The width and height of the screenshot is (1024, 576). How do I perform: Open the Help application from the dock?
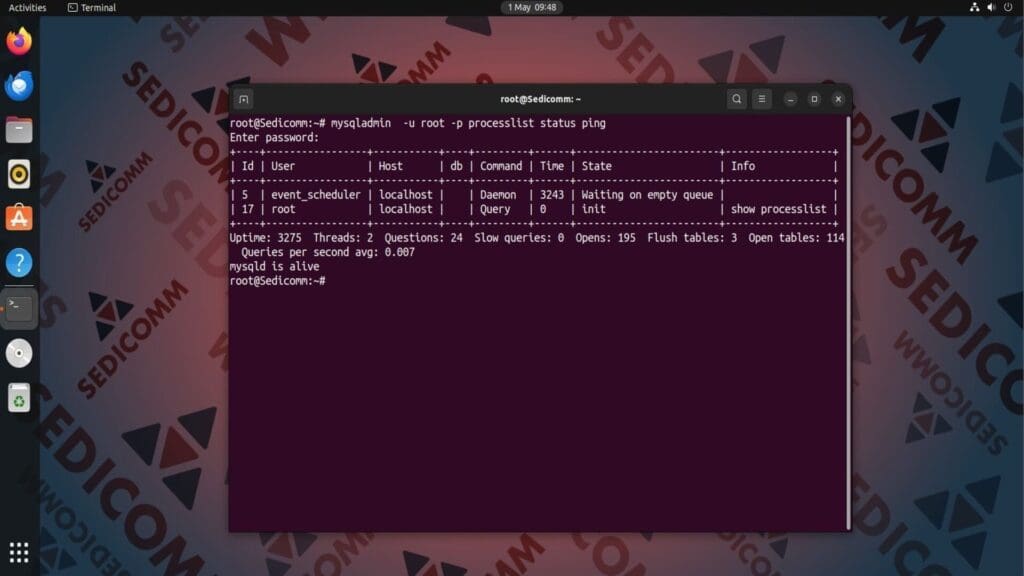(19, 262)
